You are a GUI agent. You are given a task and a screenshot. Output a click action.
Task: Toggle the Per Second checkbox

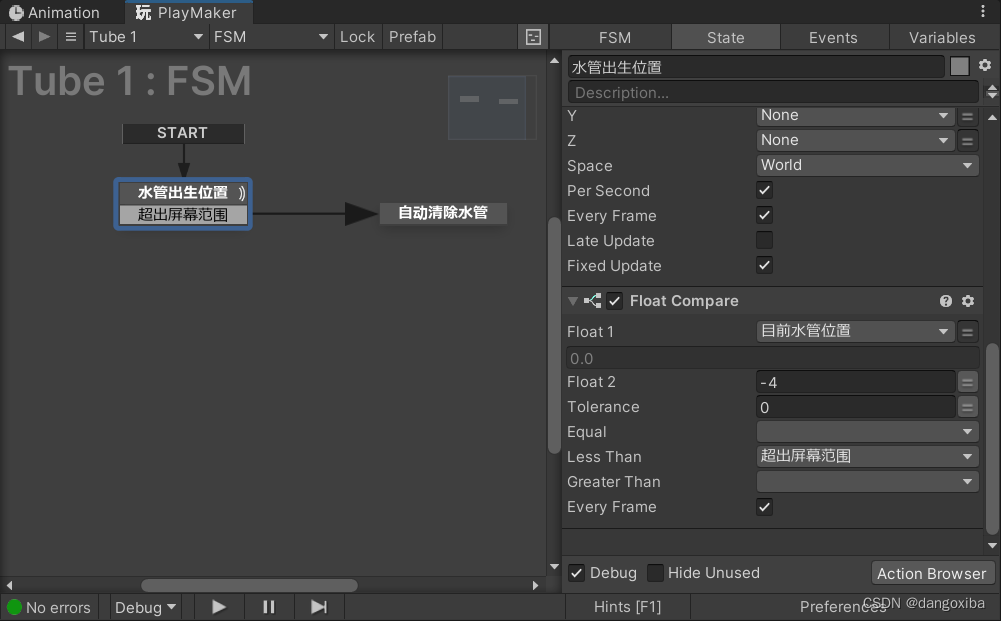764,190
